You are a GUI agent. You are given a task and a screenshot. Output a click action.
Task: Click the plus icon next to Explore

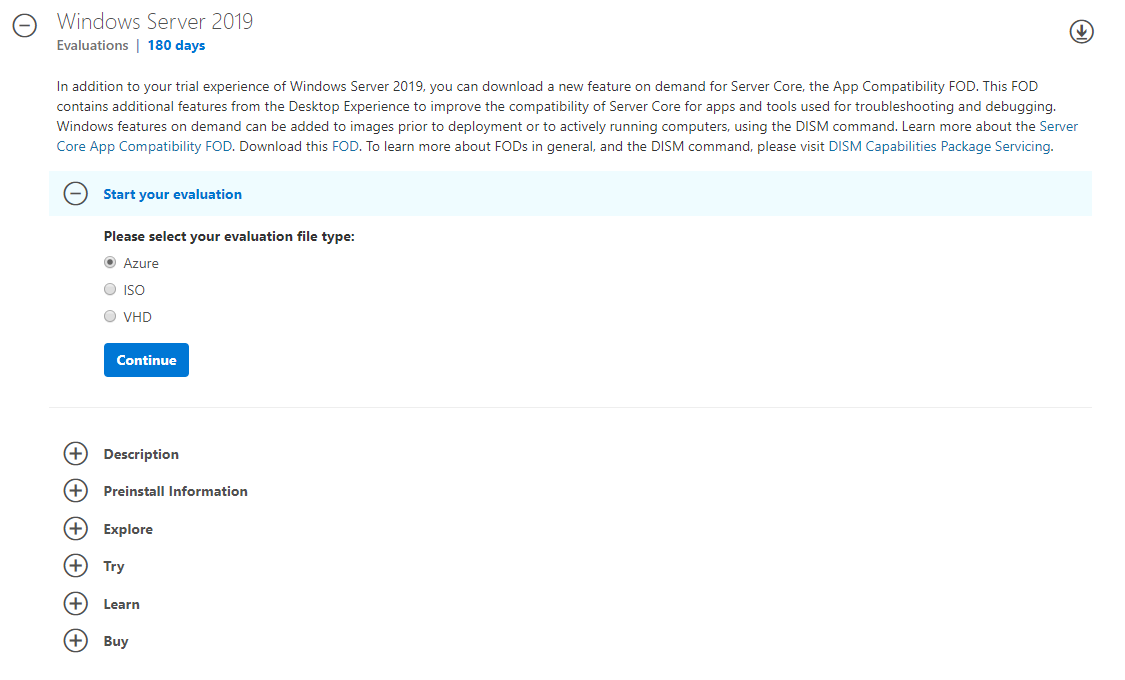tap(75, 528)
